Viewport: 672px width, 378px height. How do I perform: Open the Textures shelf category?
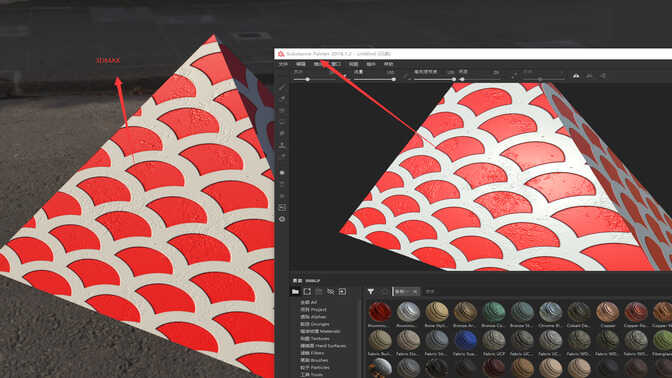click(x=315, y=339)
